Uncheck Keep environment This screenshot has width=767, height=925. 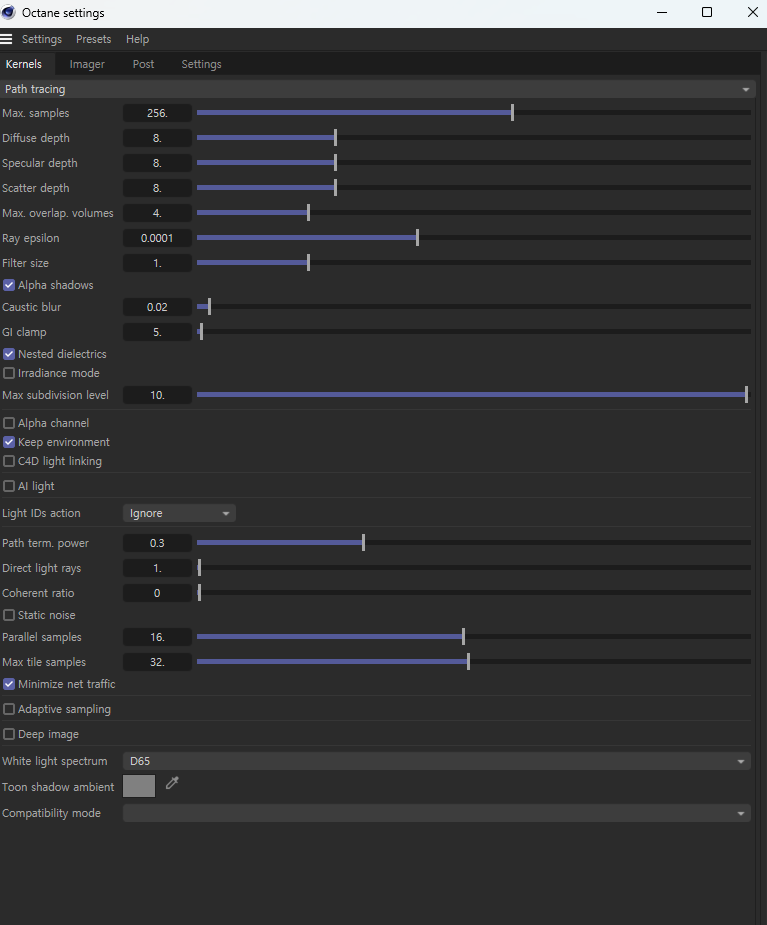9,442
